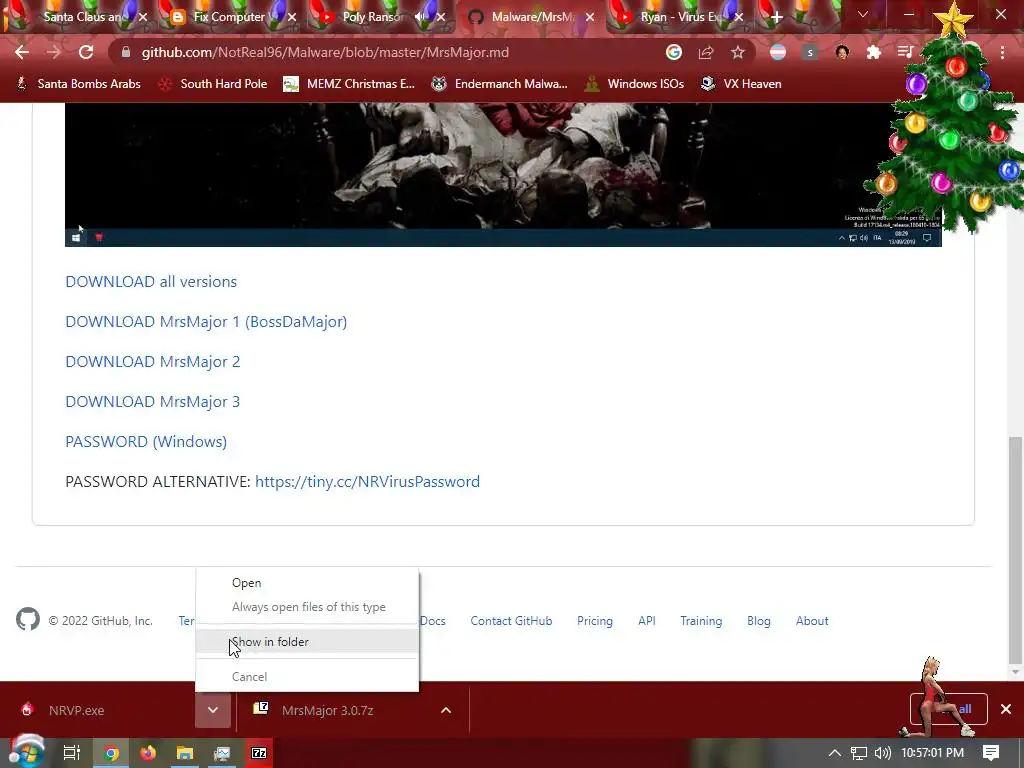Open the Chrome three-dot menu
Viewport: 1024px width, 768px height.
1002,52
